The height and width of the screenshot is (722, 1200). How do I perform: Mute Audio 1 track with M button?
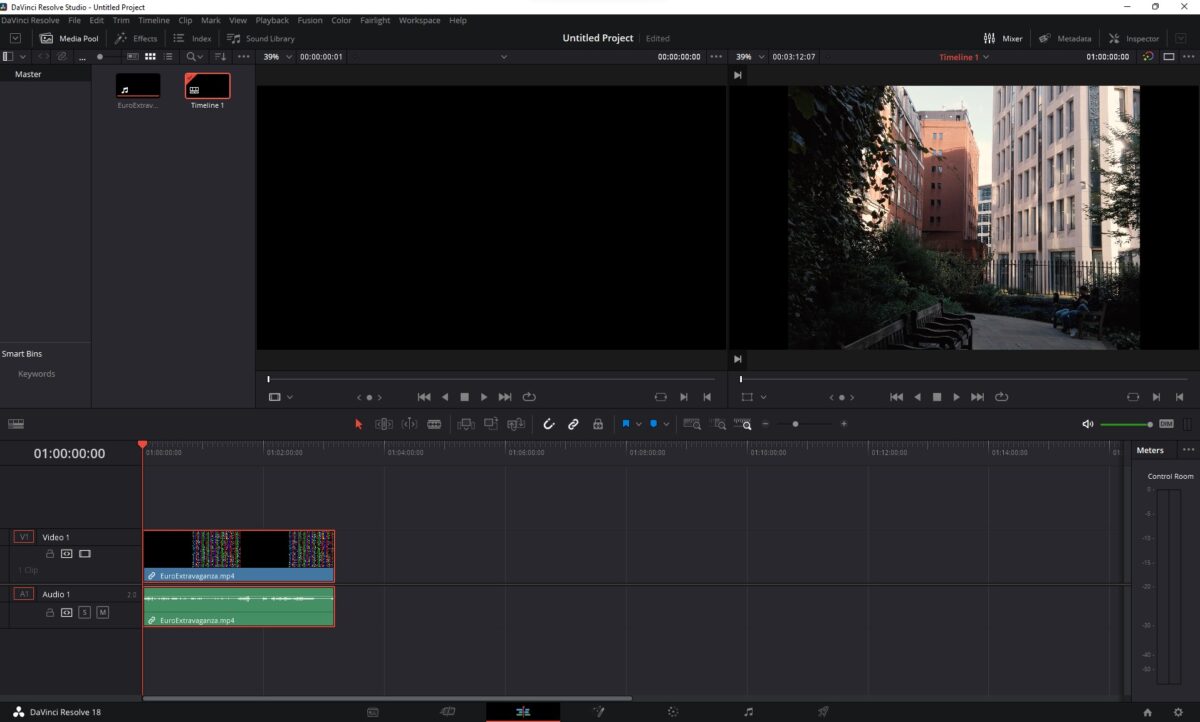(102, 612)
